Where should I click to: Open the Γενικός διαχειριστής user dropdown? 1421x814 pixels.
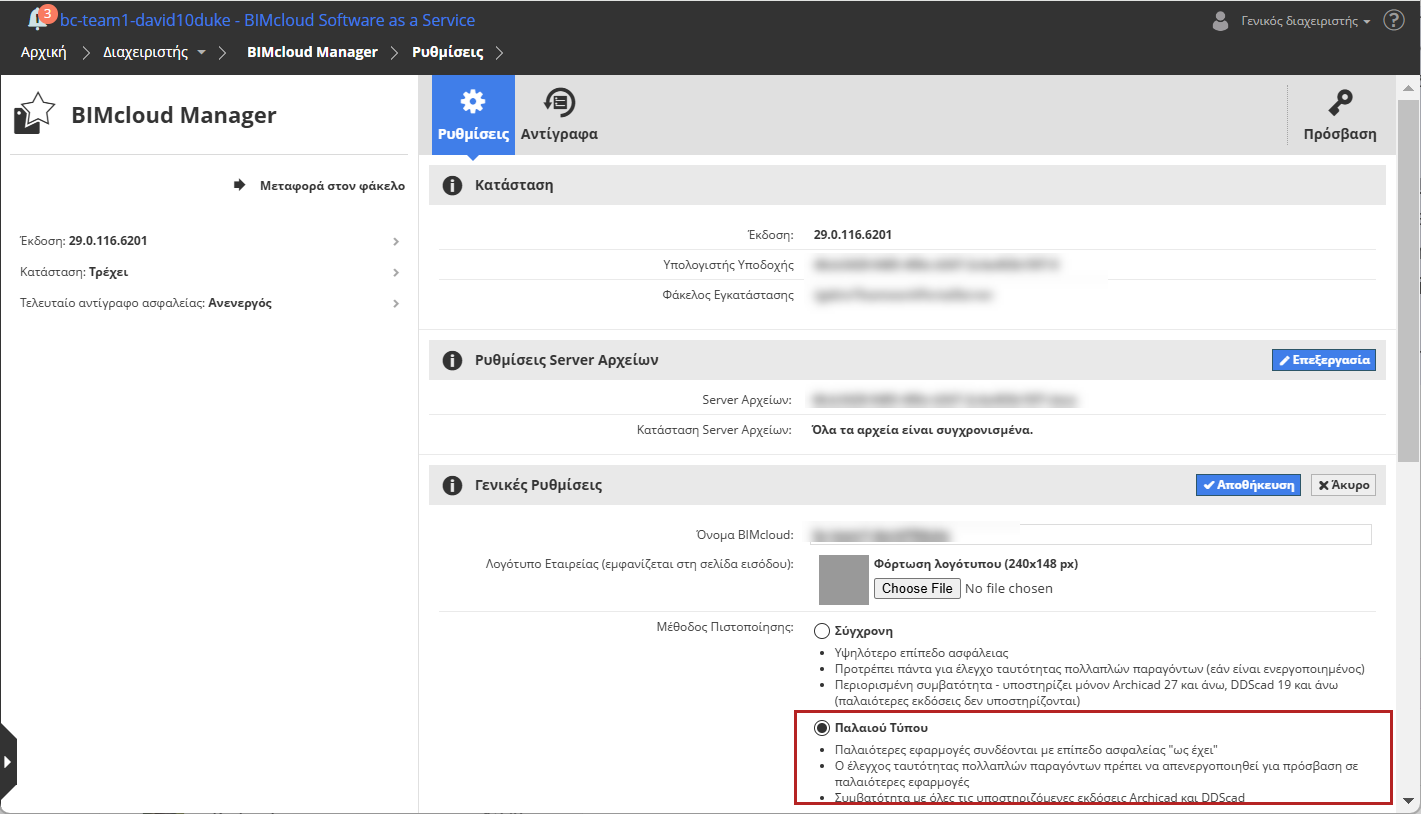tap(1306, 21)
